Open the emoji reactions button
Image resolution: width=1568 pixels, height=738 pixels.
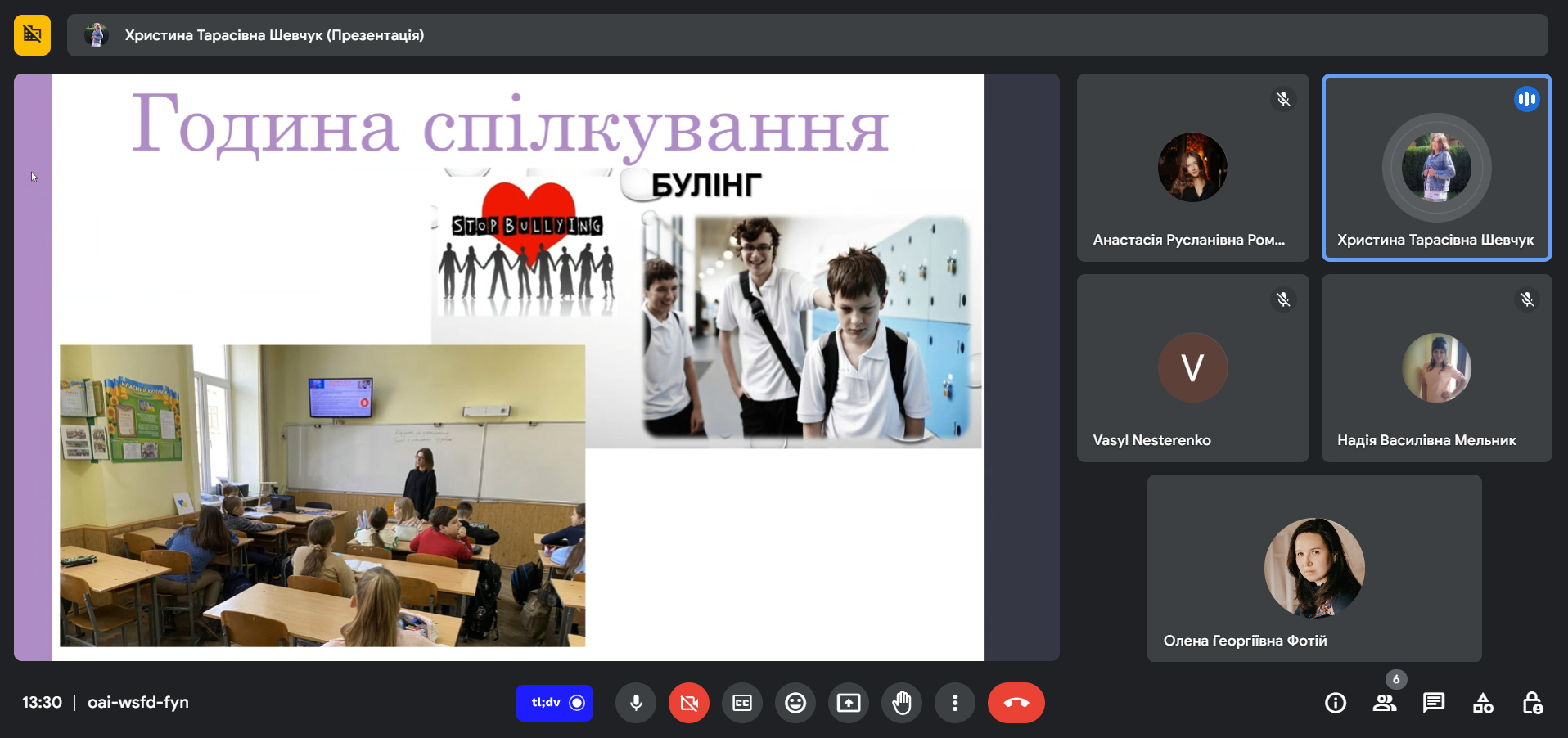click(795, 703)
